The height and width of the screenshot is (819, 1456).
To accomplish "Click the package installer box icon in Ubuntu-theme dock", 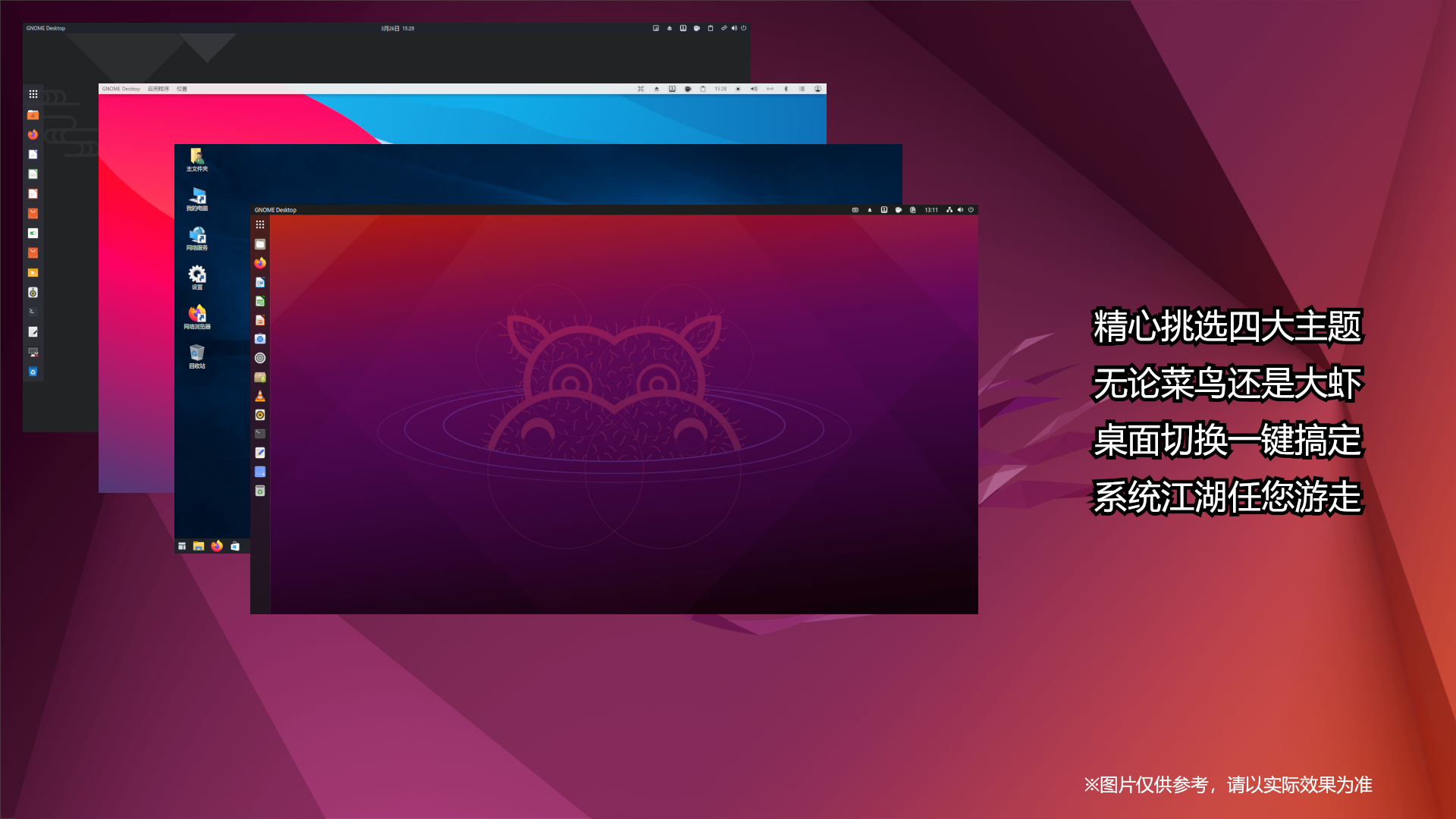I will coord(260,377).
